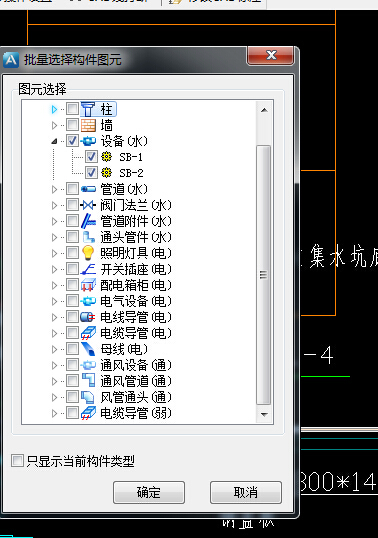378x538 pixels.
Task: Uncheck the SB-2 checkbox
Action: point(91,173)
